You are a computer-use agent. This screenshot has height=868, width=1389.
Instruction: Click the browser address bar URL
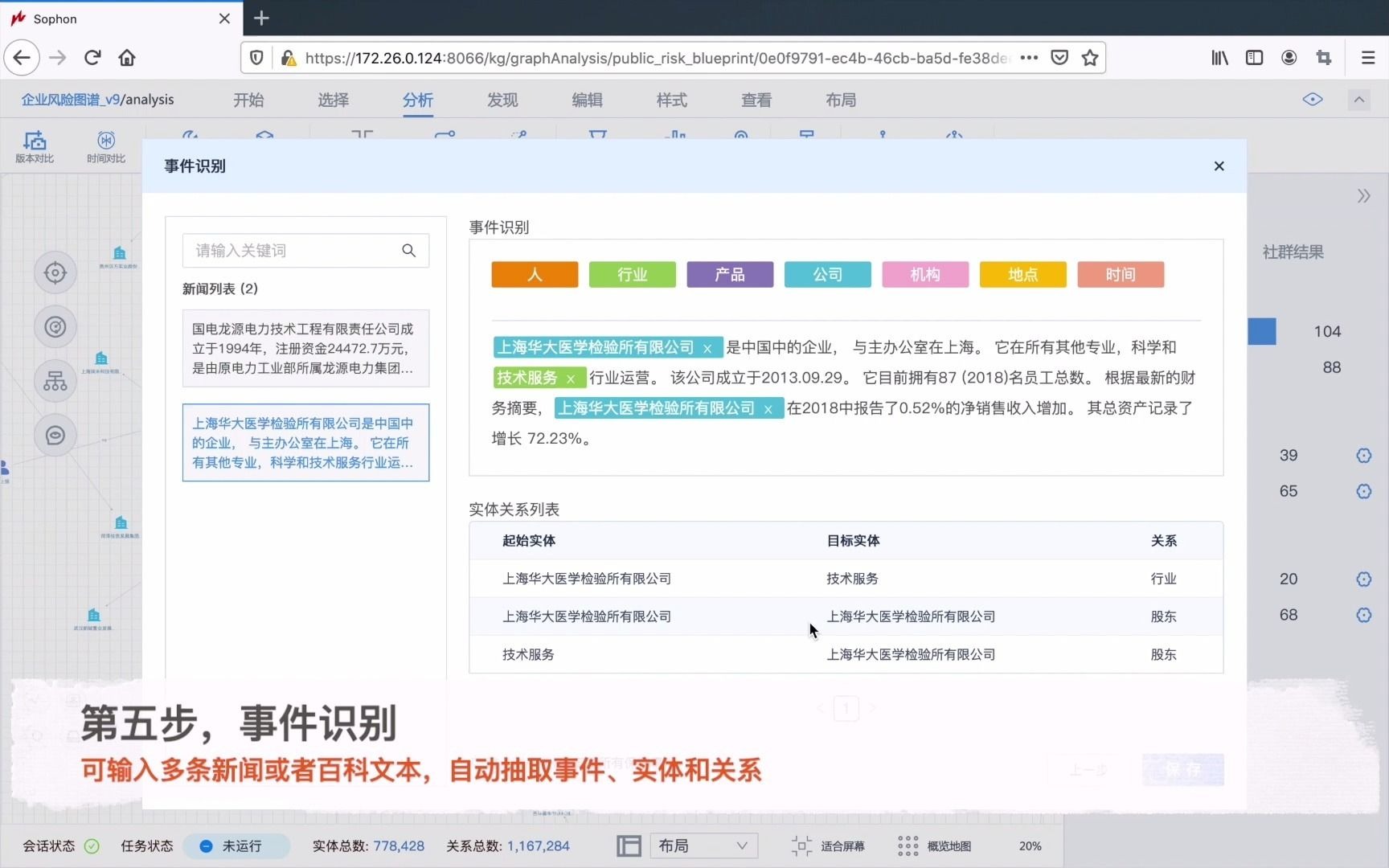[x=657, y=58]
